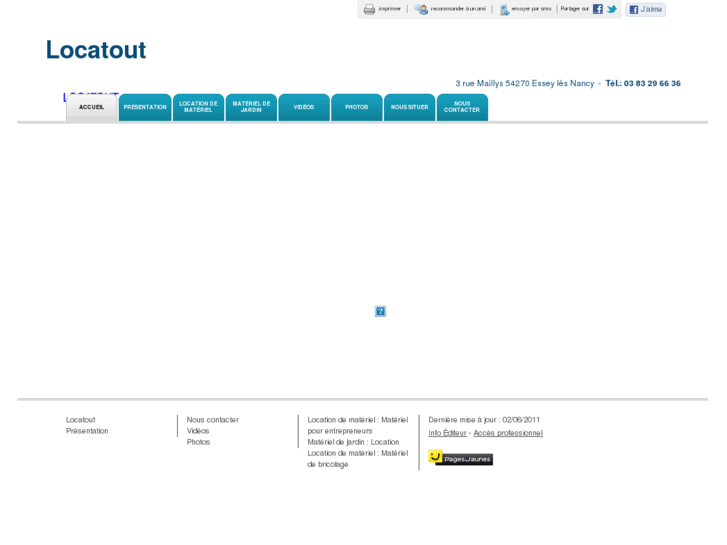Click the address '3 rue Maillys 54270'

(x=492, y=83)
